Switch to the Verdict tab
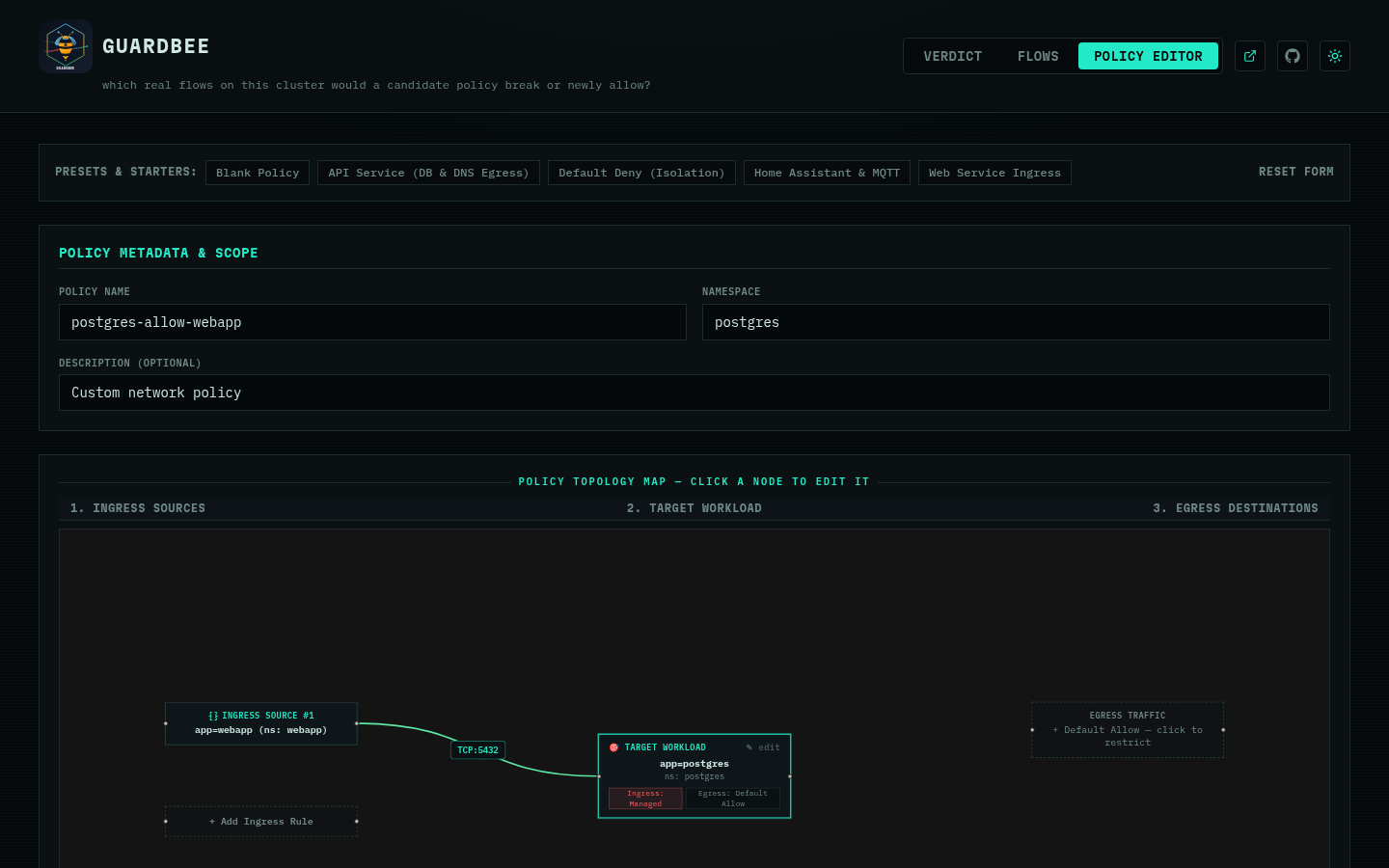 click(x=952, y=56)
